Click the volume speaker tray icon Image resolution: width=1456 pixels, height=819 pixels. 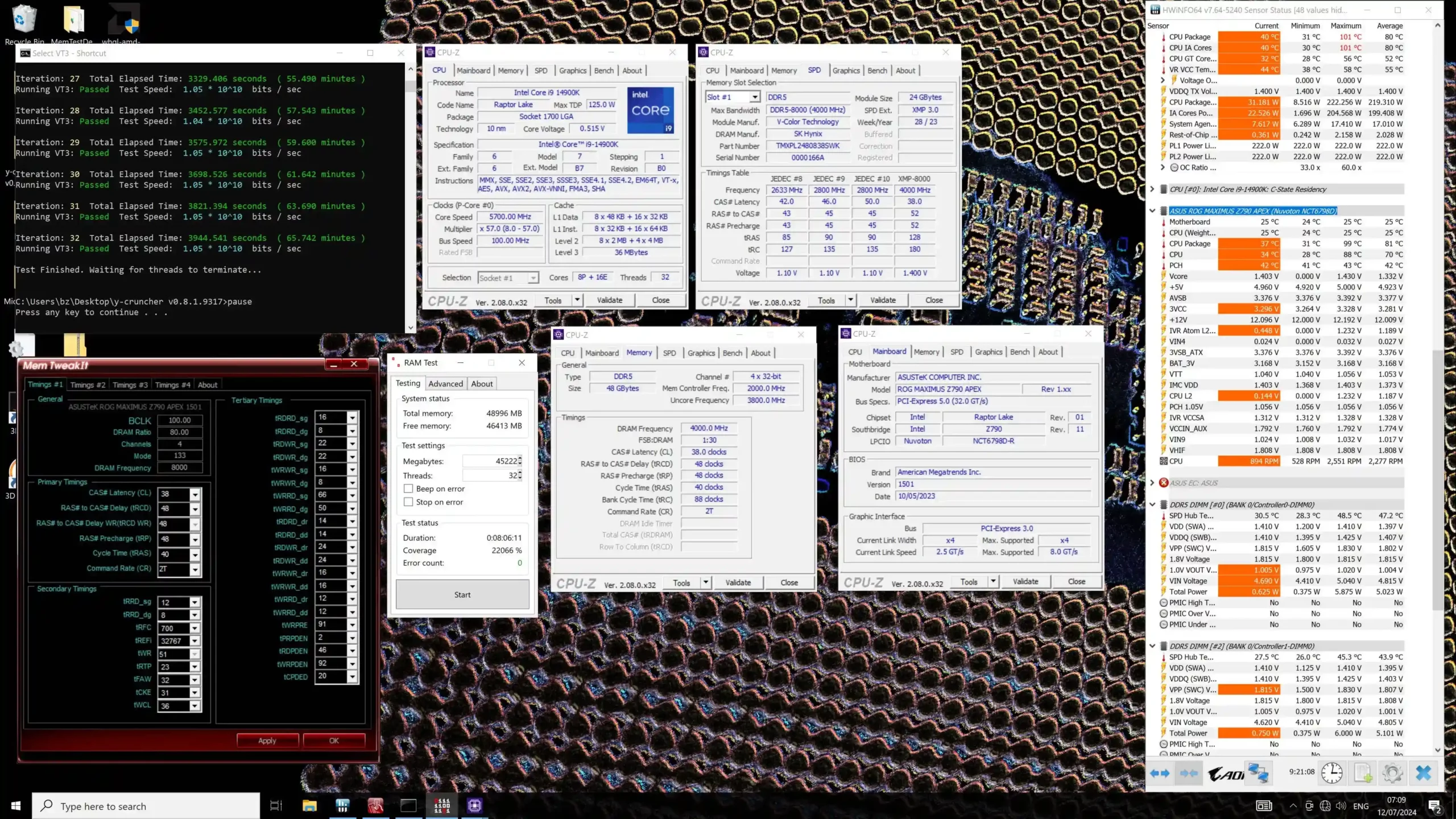point(1341,806)
